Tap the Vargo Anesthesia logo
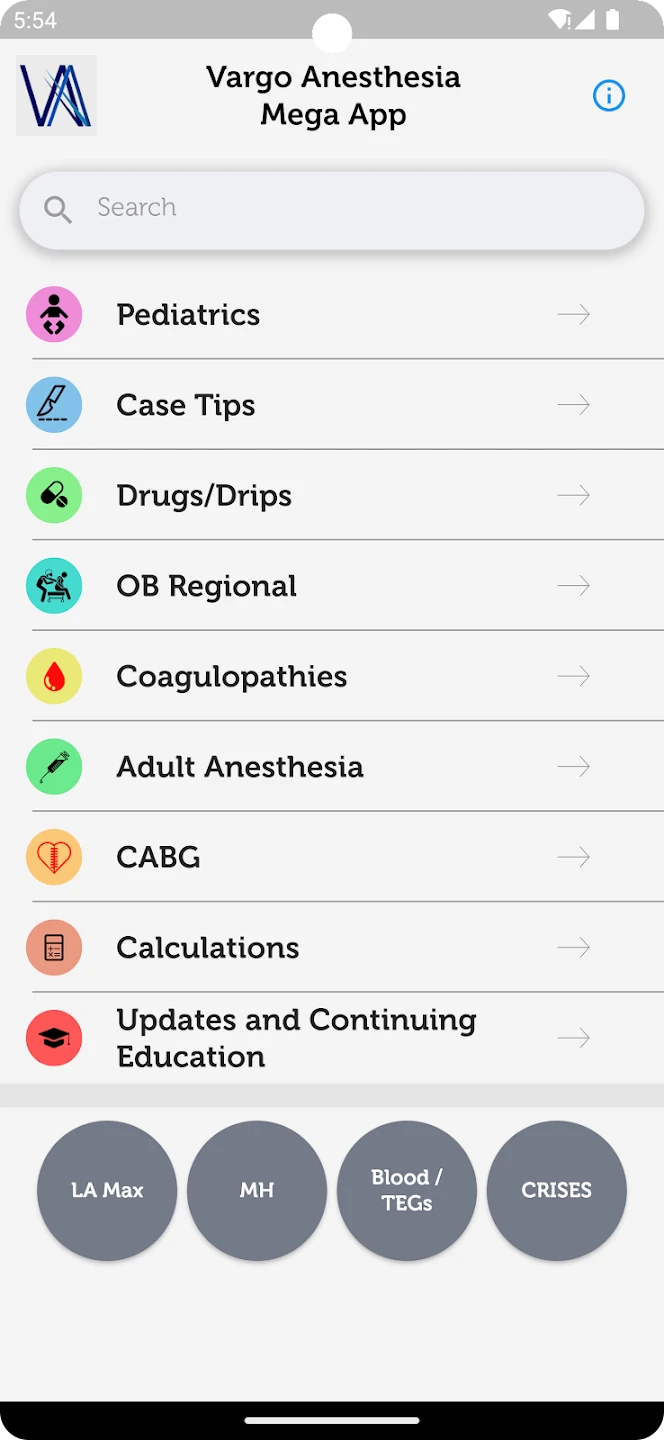The height and width of the screenshot is (1440, 664). tap(56, 96)
